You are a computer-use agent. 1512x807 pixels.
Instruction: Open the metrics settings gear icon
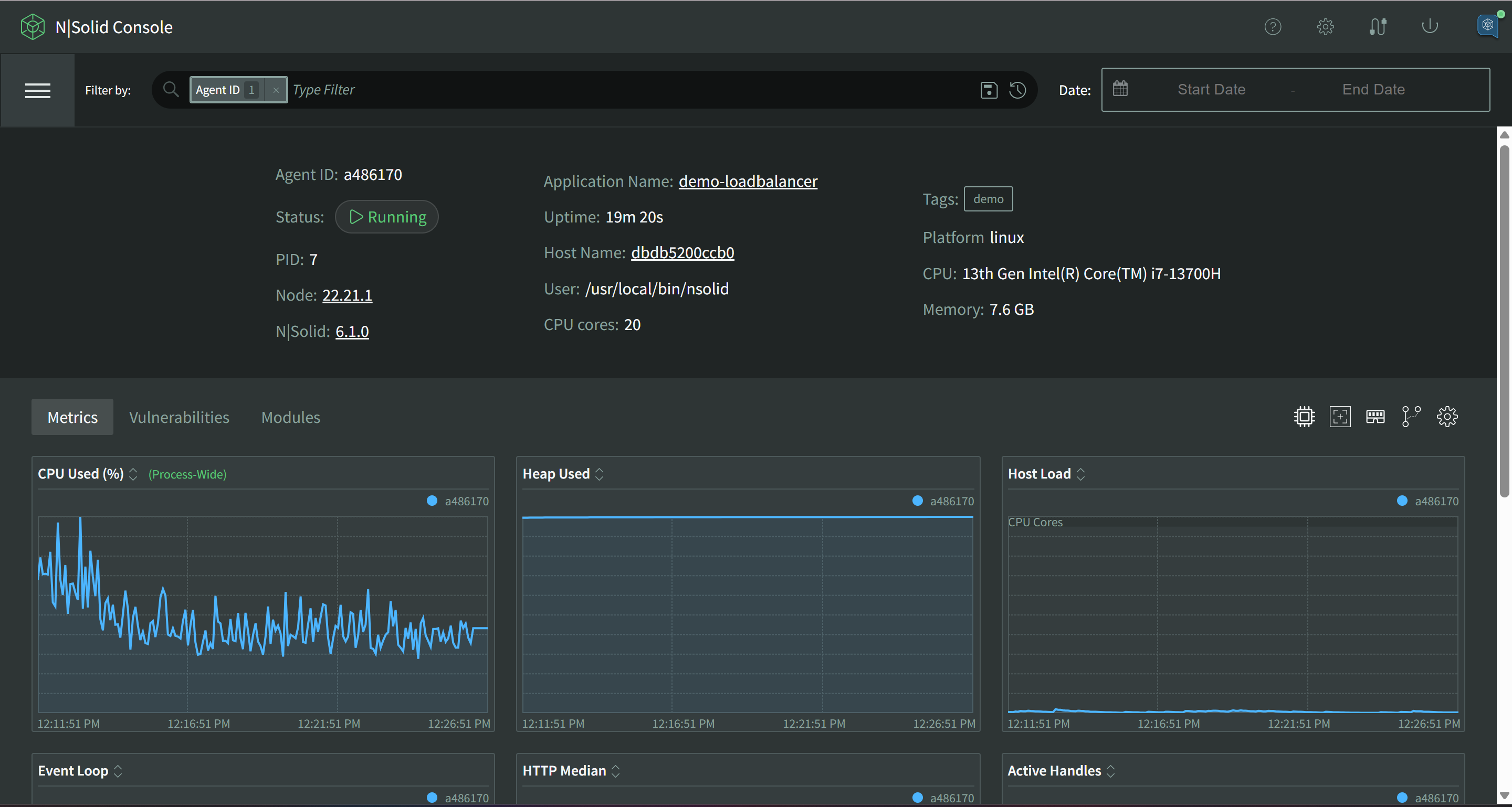point(1447,417)
